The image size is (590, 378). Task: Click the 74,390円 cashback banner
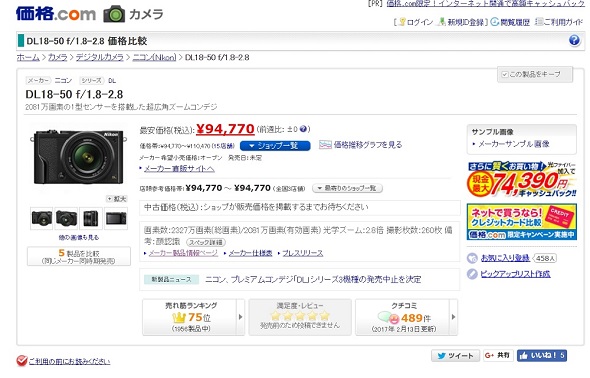pyautogui.click(x=522, y=179)
